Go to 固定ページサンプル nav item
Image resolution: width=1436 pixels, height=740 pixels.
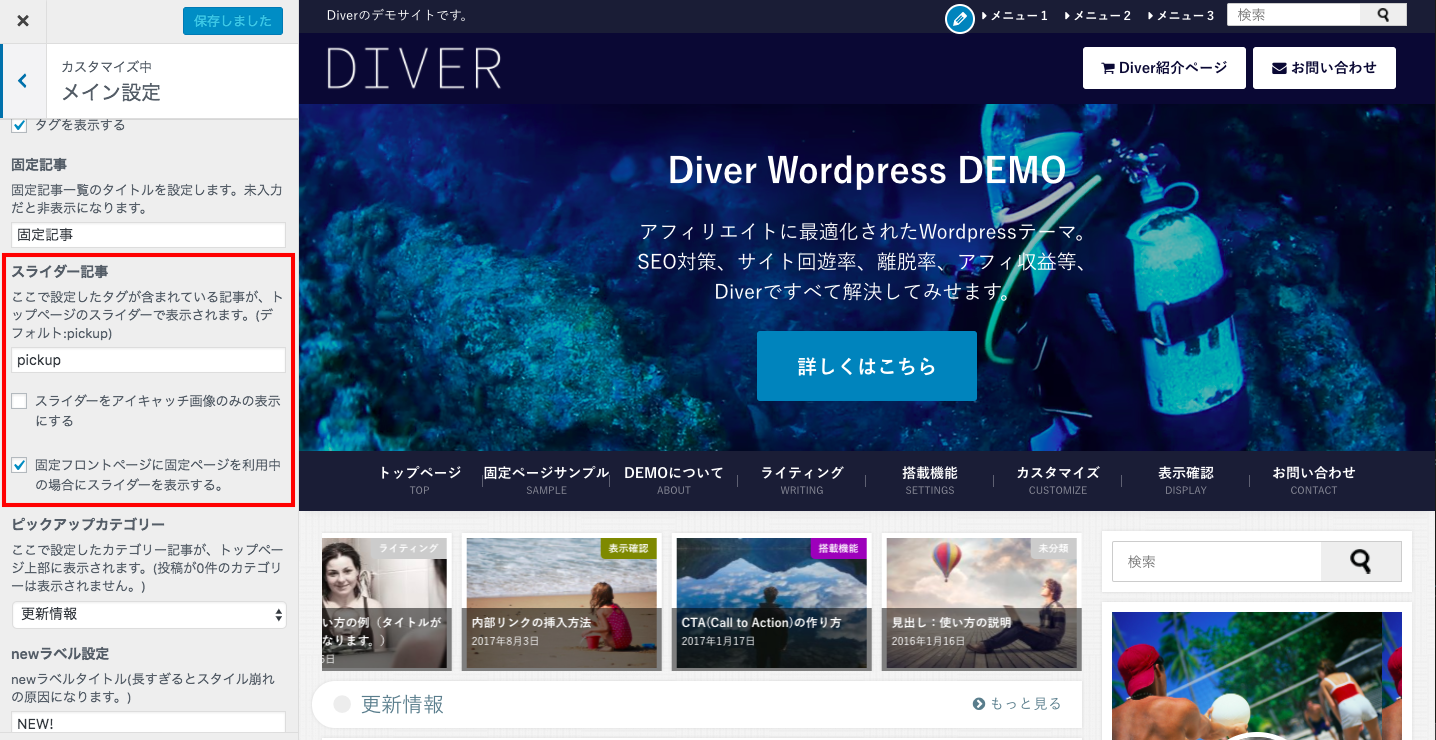546,480
